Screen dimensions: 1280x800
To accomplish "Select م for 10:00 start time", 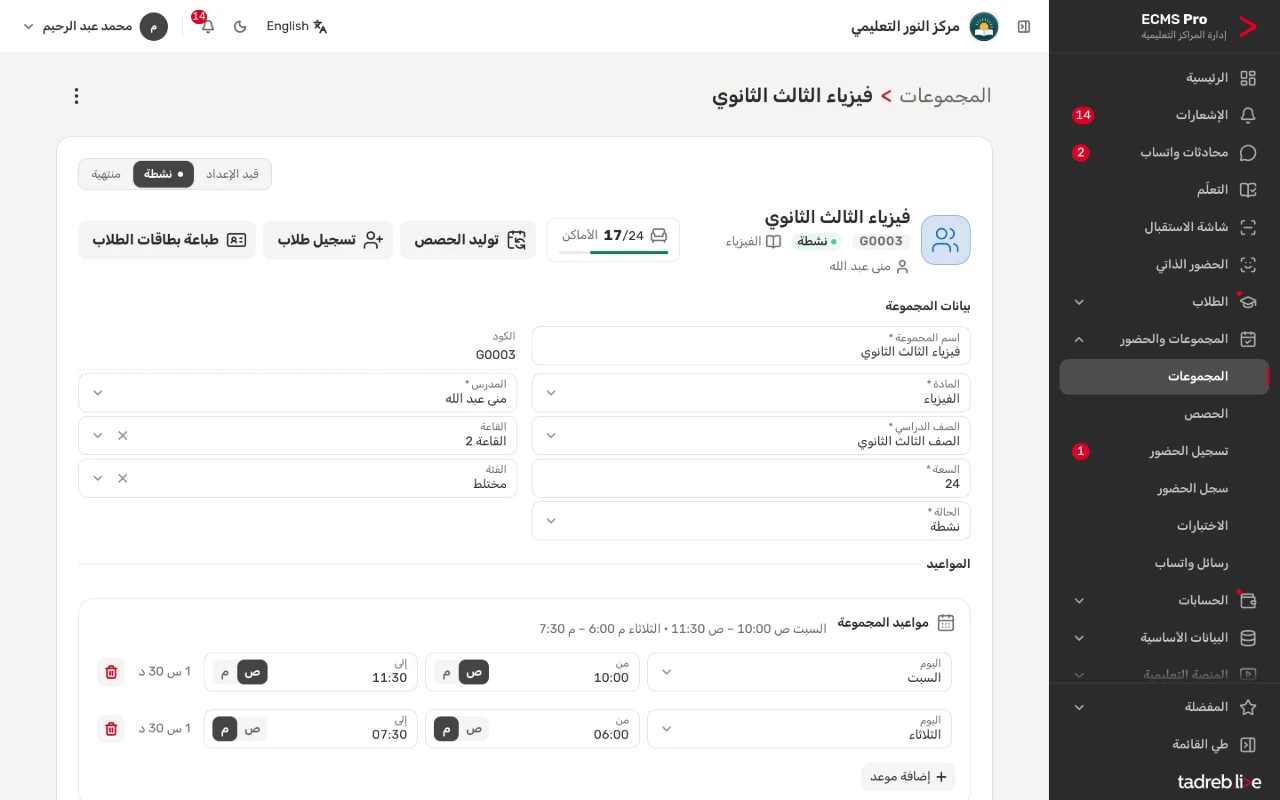I will coord(446,672).
